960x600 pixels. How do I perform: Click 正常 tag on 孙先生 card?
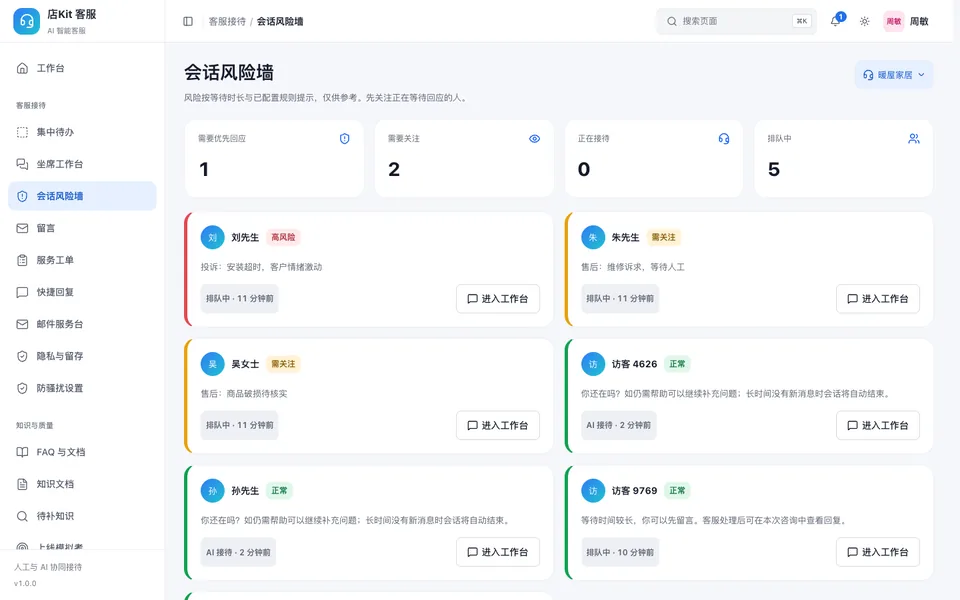coord(279,491)
